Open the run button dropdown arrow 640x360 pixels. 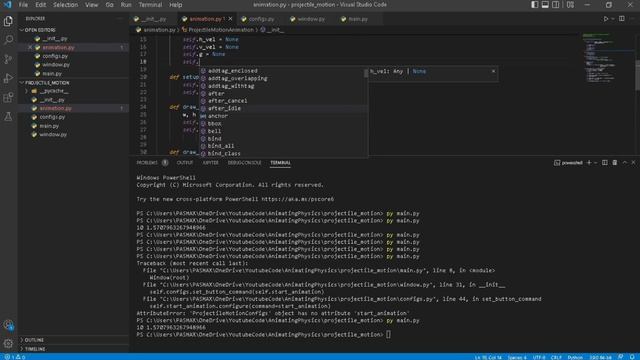click(613, 19)
